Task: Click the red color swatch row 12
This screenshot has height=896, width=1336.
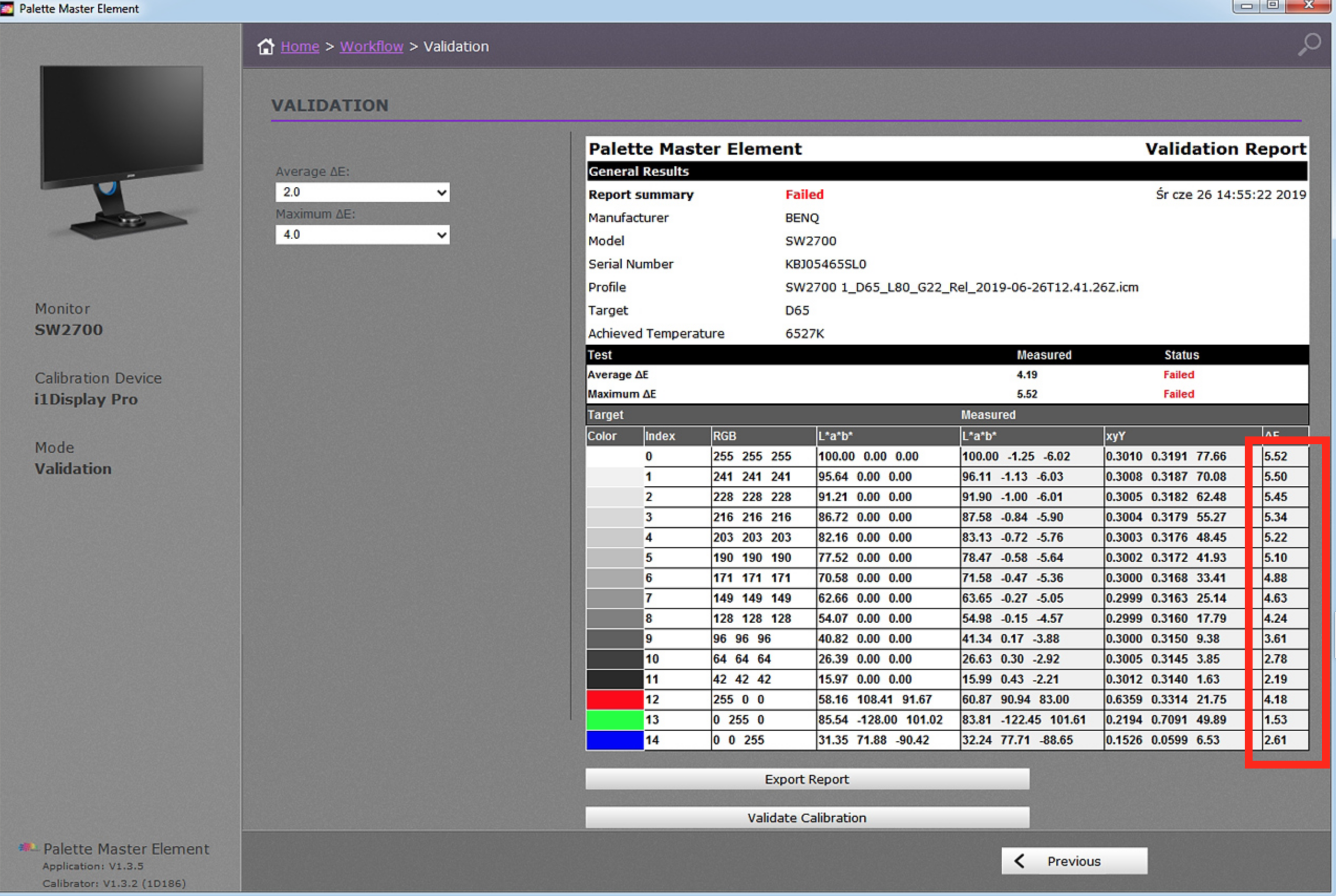Action: click(614, 699)
